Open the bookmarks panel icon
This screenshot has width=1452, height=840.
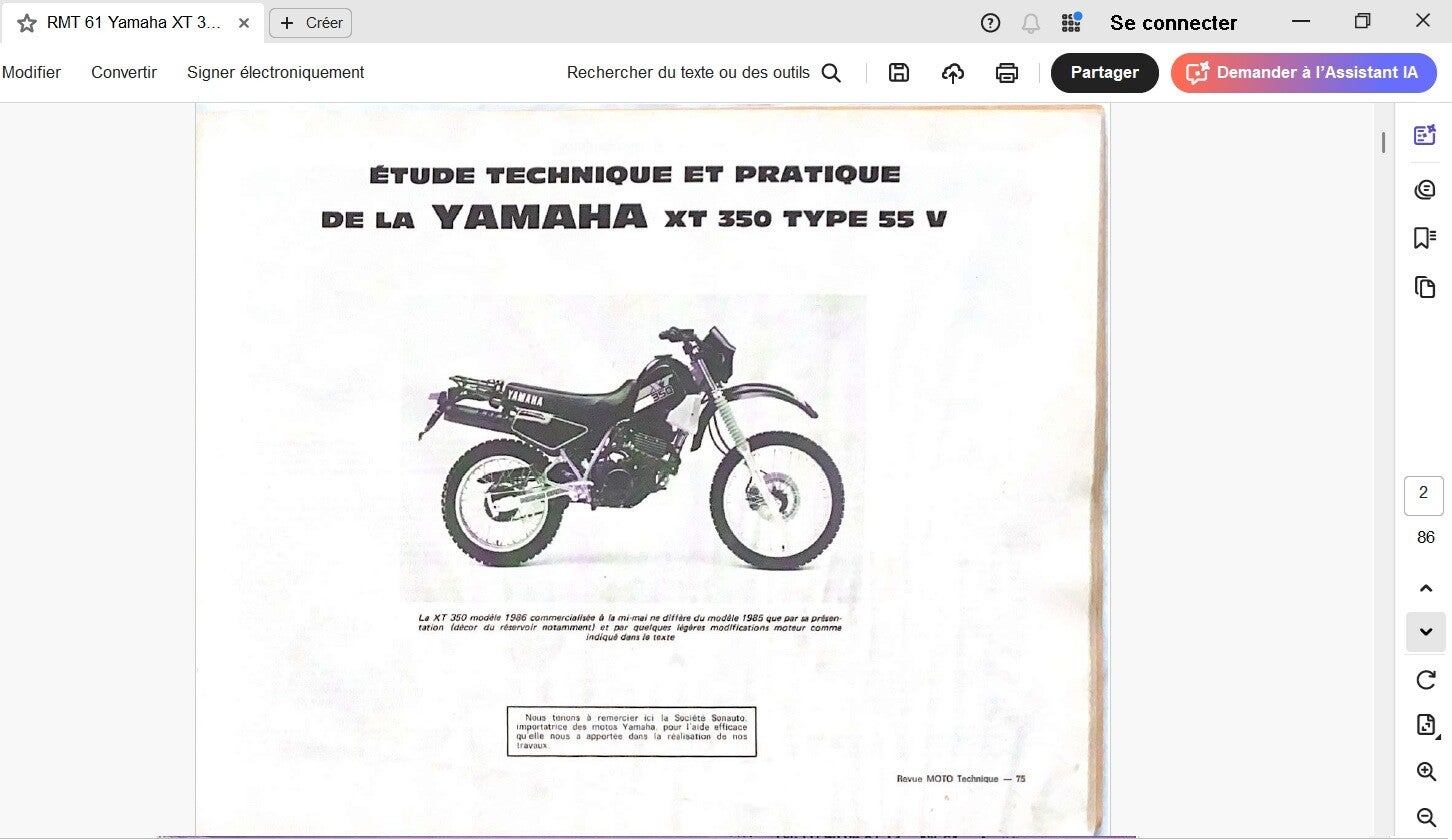pos(1425,238)
